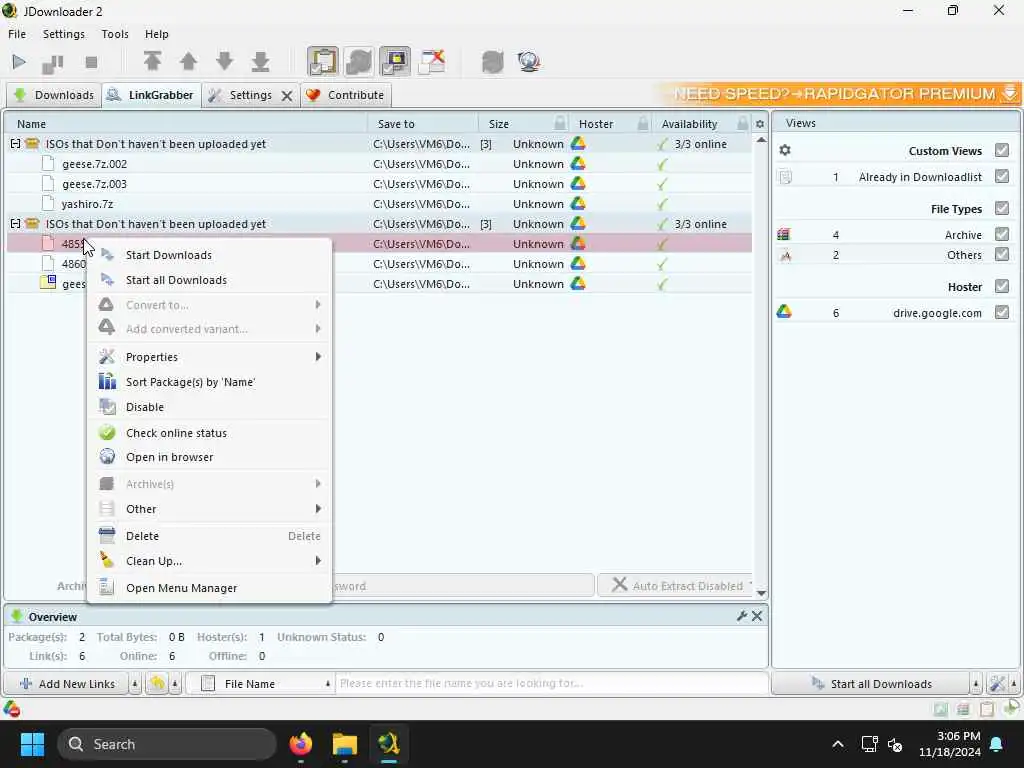This screenshot has height=768, width=1024.
Task: Choose Start Downloads from context menu
Action: click(209, 255)
